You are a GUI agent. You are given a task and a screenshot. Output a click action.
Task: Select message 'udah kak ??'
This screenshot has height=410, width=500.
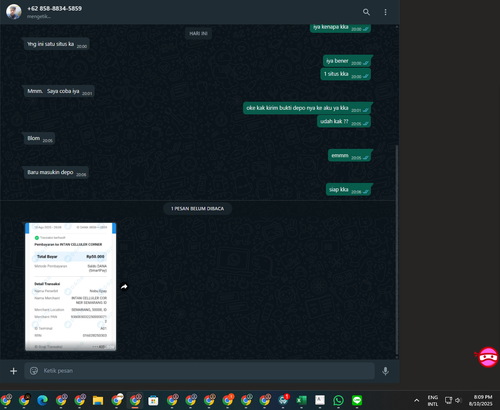coord(344,121)
